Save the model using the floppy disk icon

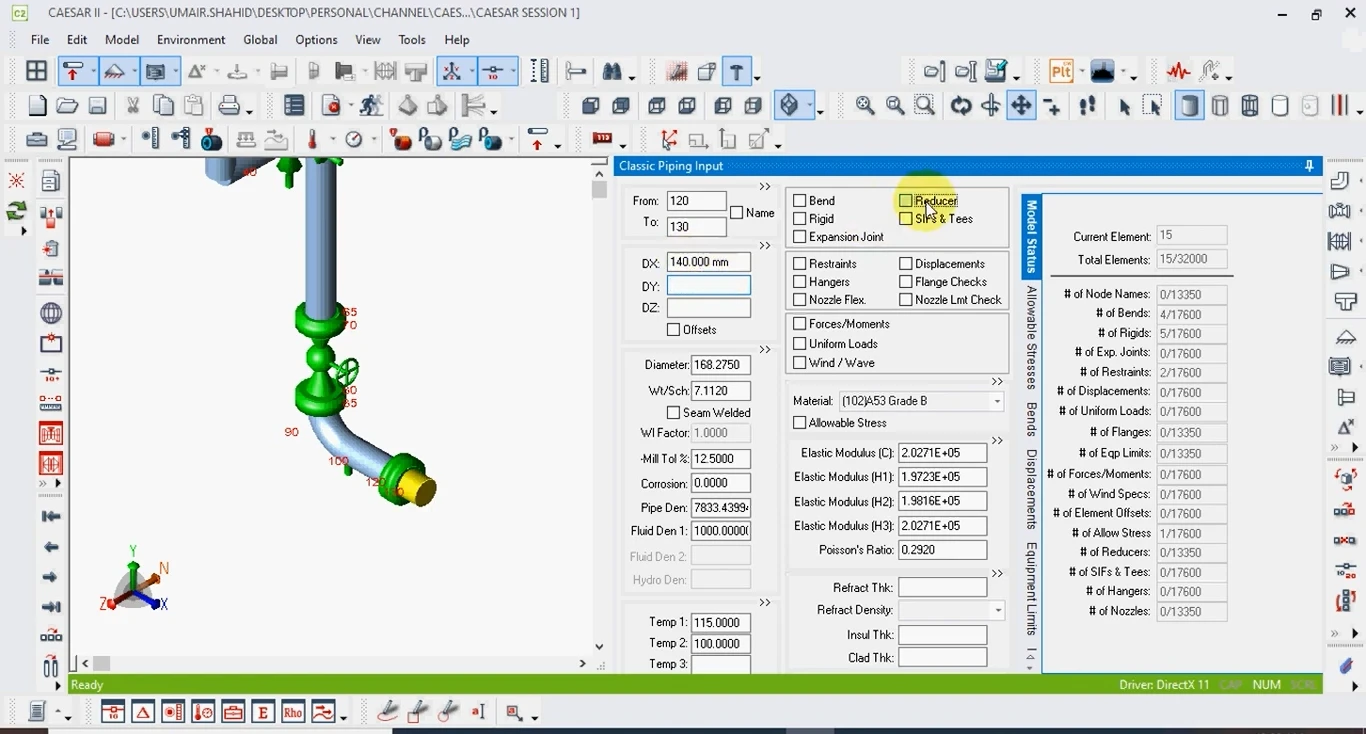tap(97, 106)
